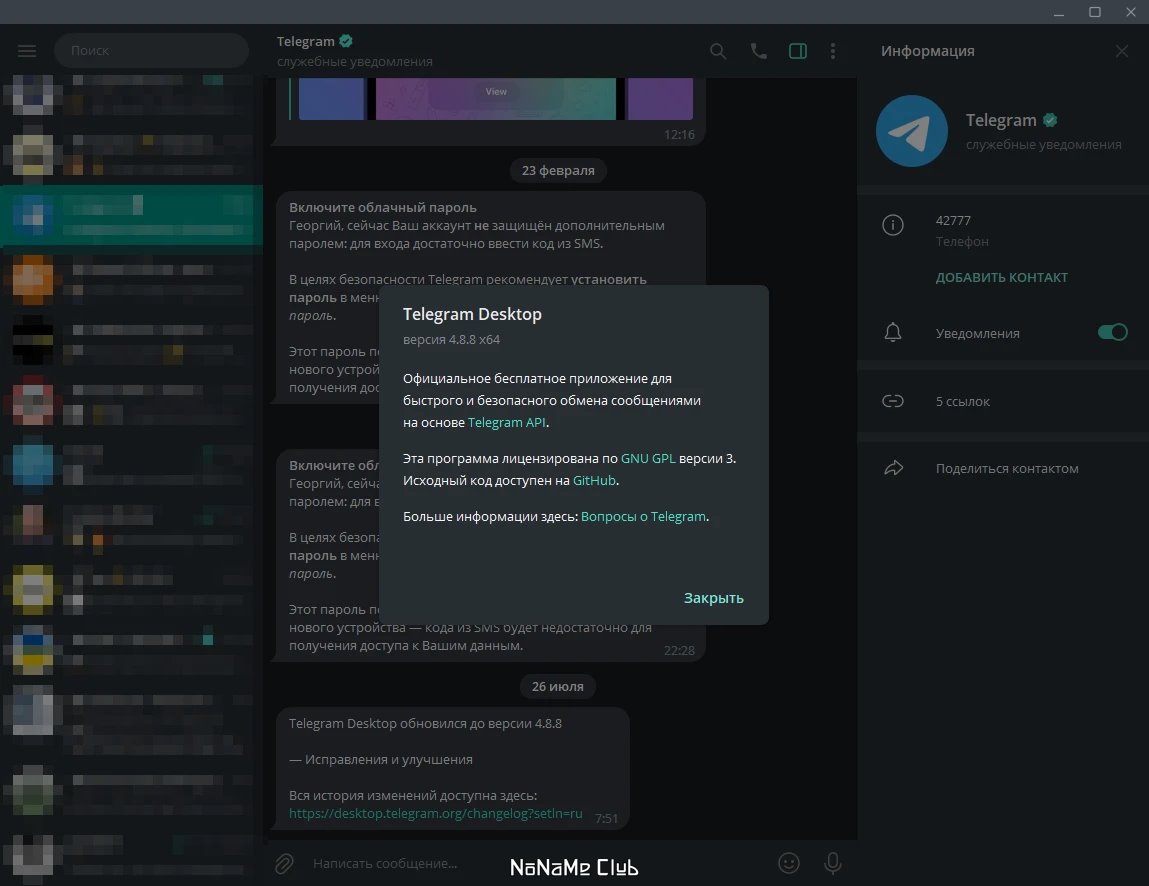Viewport: 1149px width, 886px height.
Task: Click the info circle icon beside 42777
Action: tap(893, 224)
